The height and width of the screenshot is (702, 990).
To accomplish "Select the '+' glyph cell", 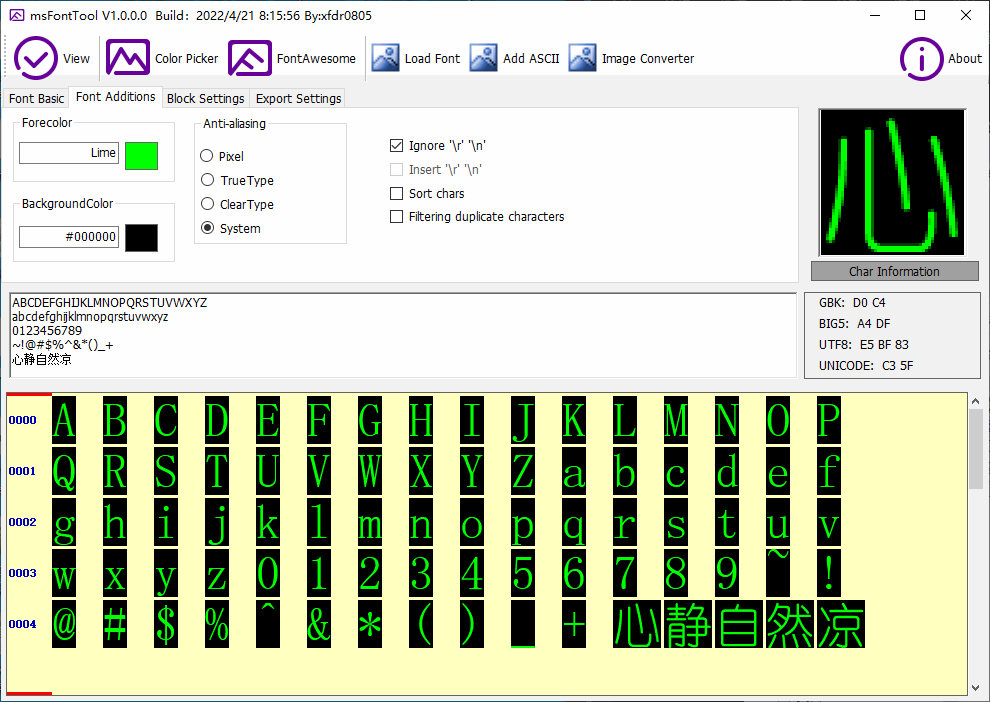I will coord(574,624).
